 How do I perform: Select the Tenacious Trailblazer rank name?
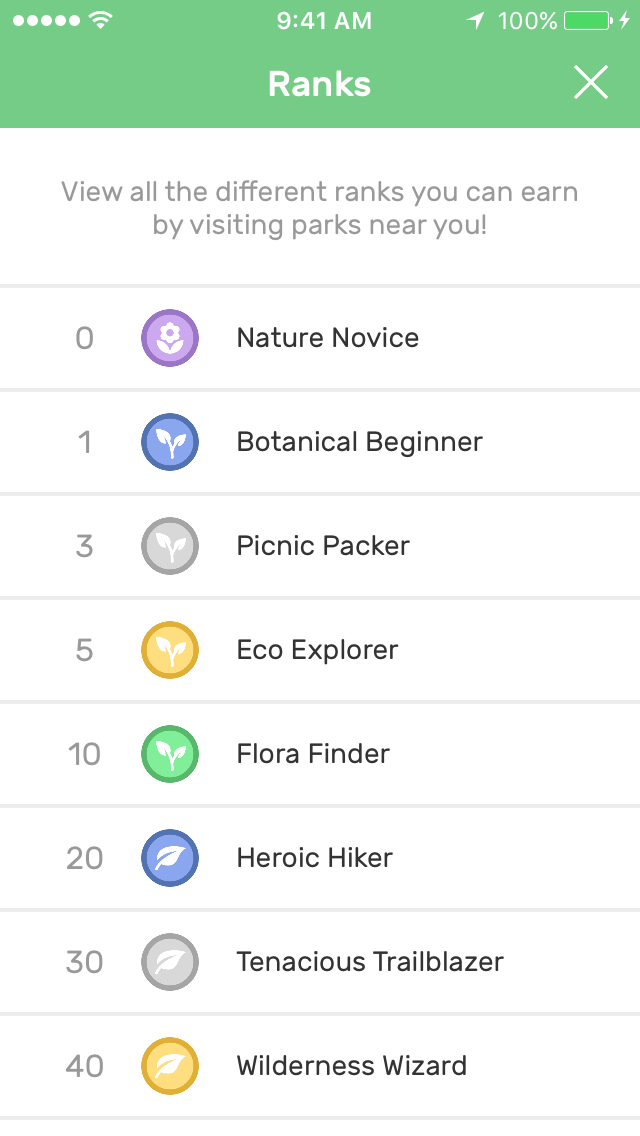point(370,962)
